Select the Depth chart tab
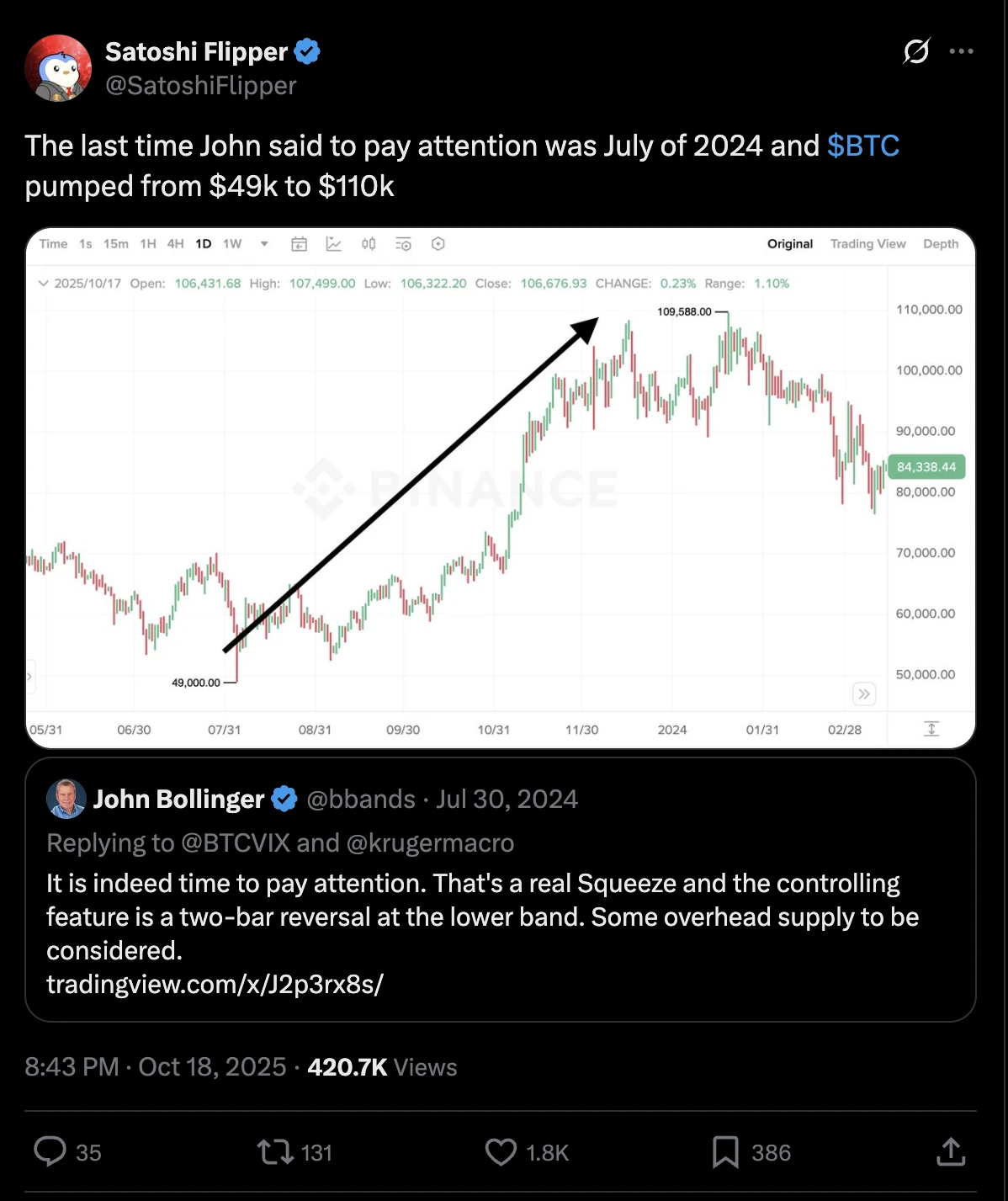1008x1201 pixels. [x=940, y=244]
